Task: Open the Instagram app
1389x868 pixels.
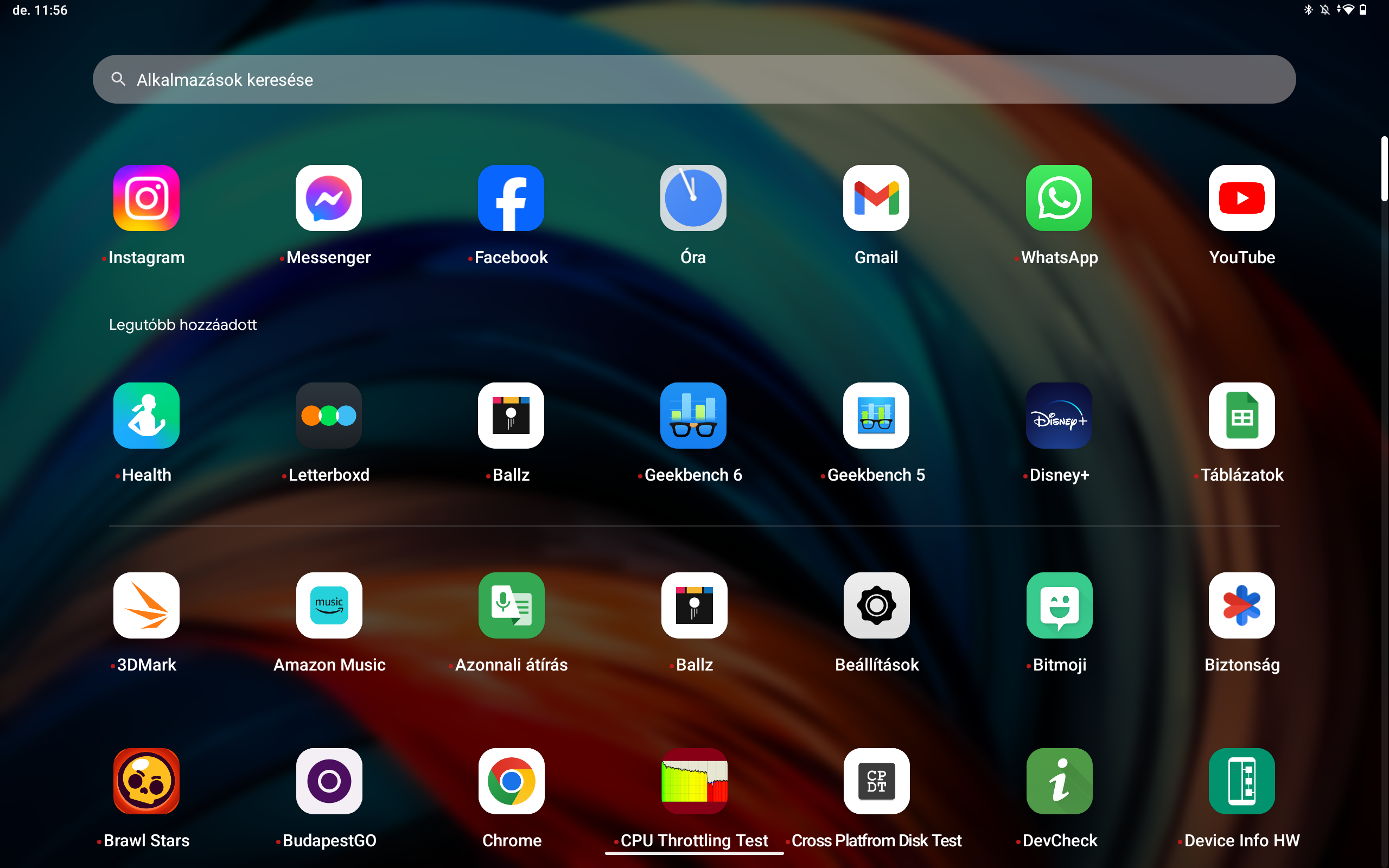Action: tap(146, 198)
